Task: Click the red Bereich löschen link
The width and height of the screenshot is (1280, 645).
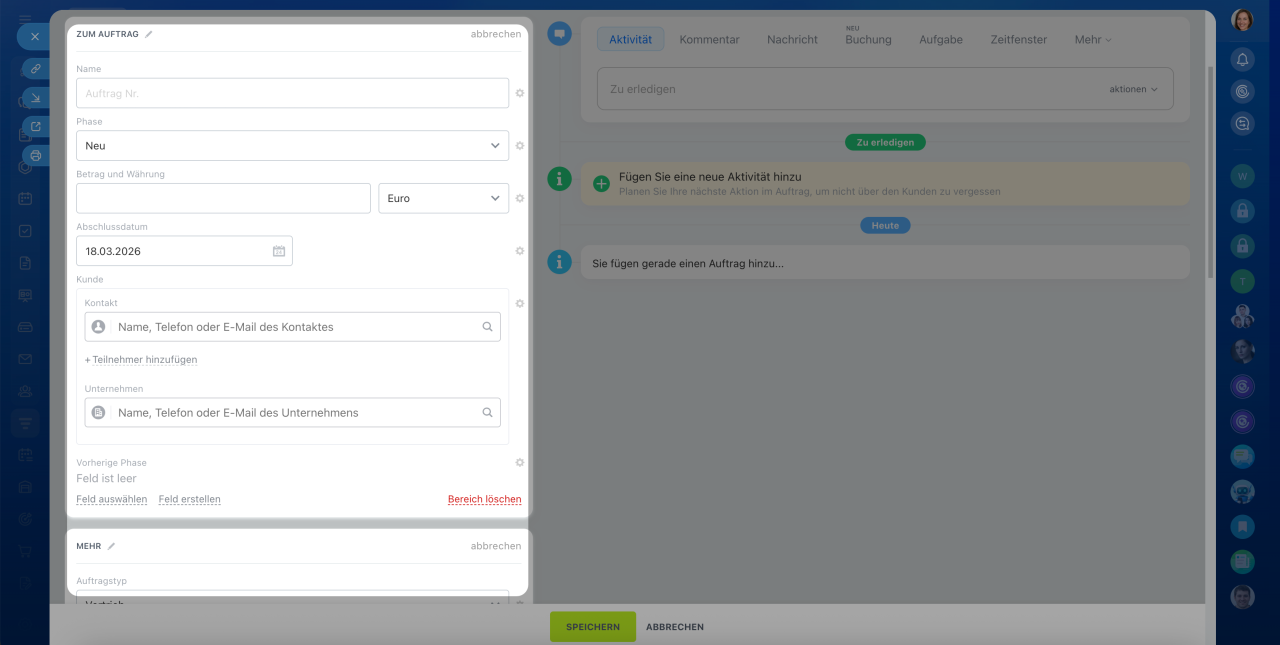Action: [x=485, y=499]
